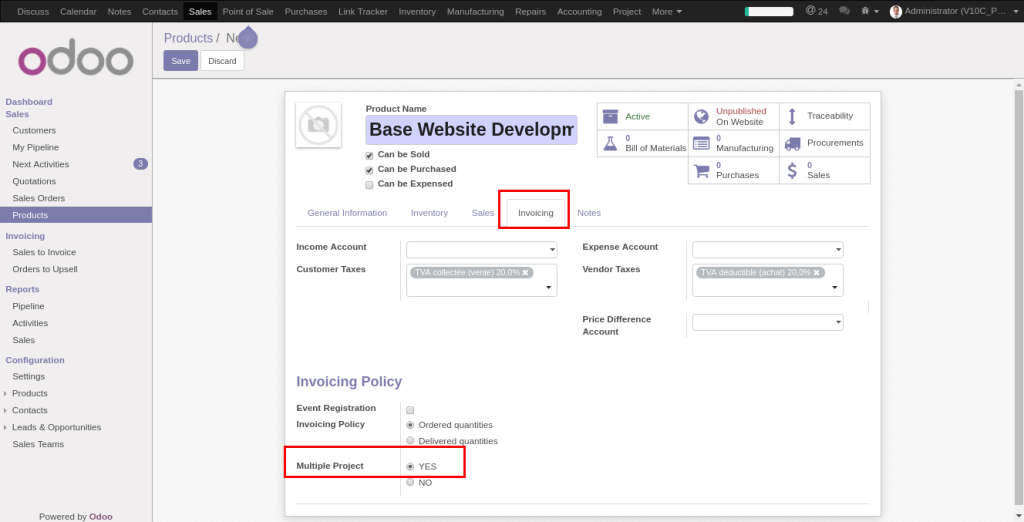Open Traceability arrows icon button
This screenshot has width=1024, height=522.
click(792, 116)
